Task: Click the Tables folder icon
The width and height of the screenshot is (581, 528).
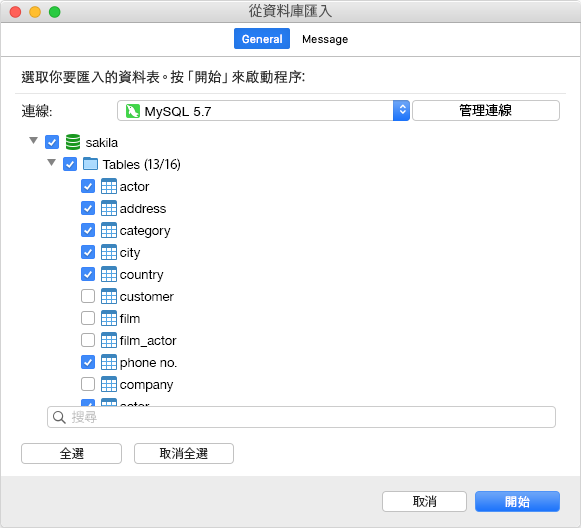Action: (90, 164)
